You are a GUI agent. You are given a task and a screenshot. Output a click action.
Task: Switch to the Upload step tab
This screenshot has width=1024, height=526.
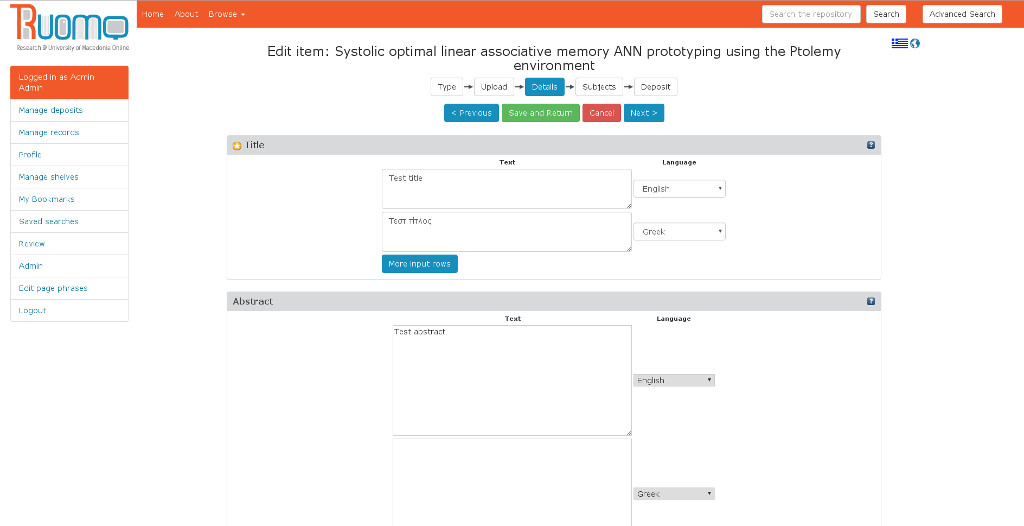tap(494, 87)
